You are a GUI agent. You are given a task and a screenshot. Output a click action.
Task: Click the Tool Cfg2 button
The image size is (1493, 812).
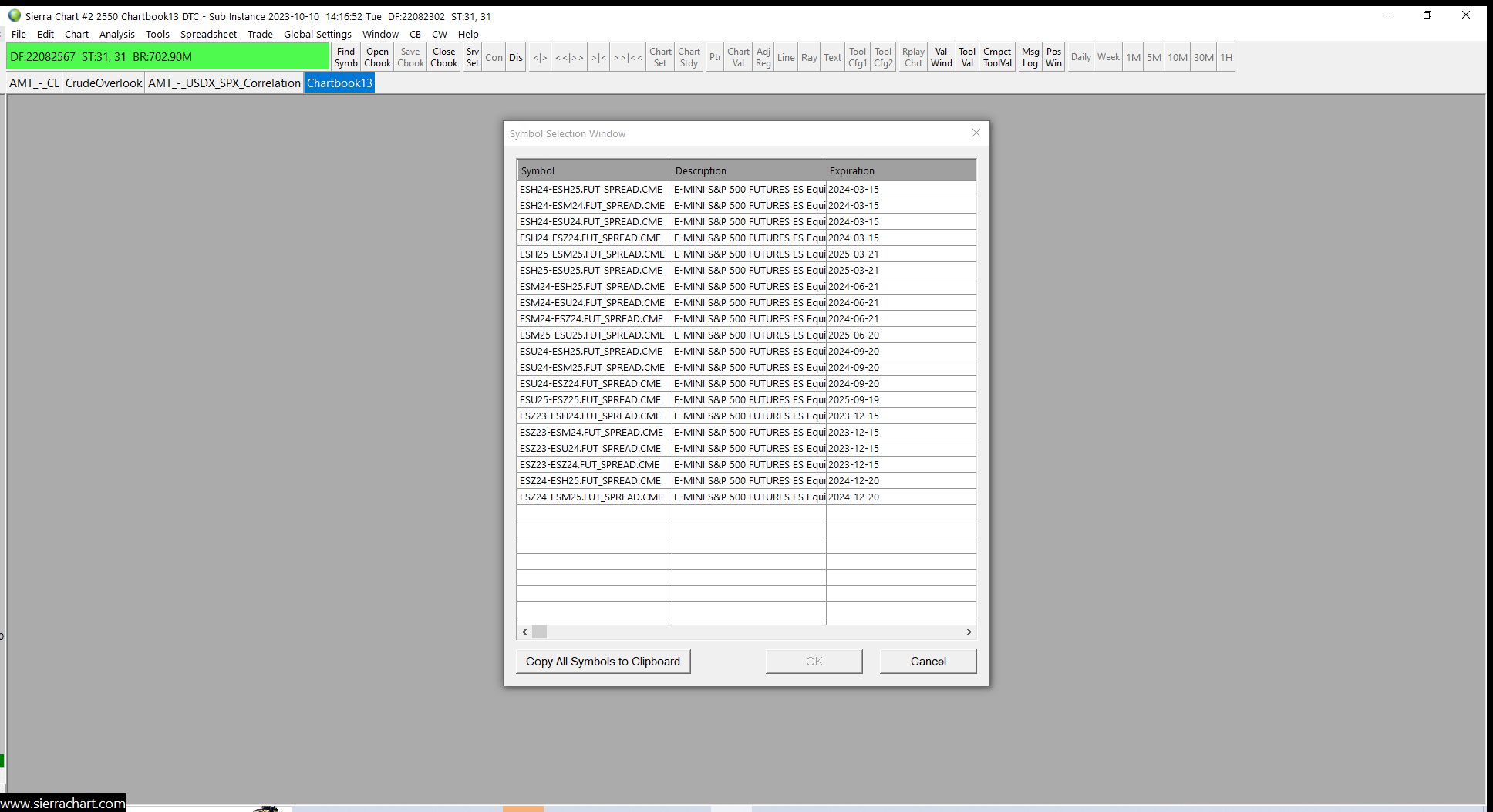tap(884, 57)
